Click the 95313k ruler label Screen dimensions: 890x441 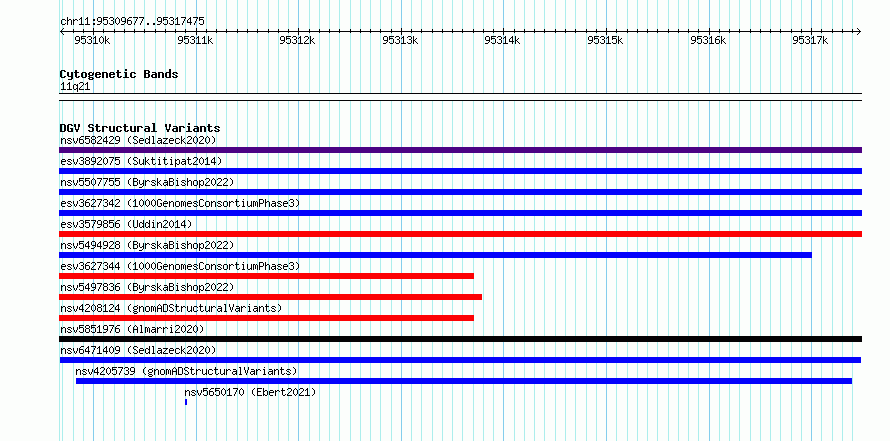coord(400,40)
